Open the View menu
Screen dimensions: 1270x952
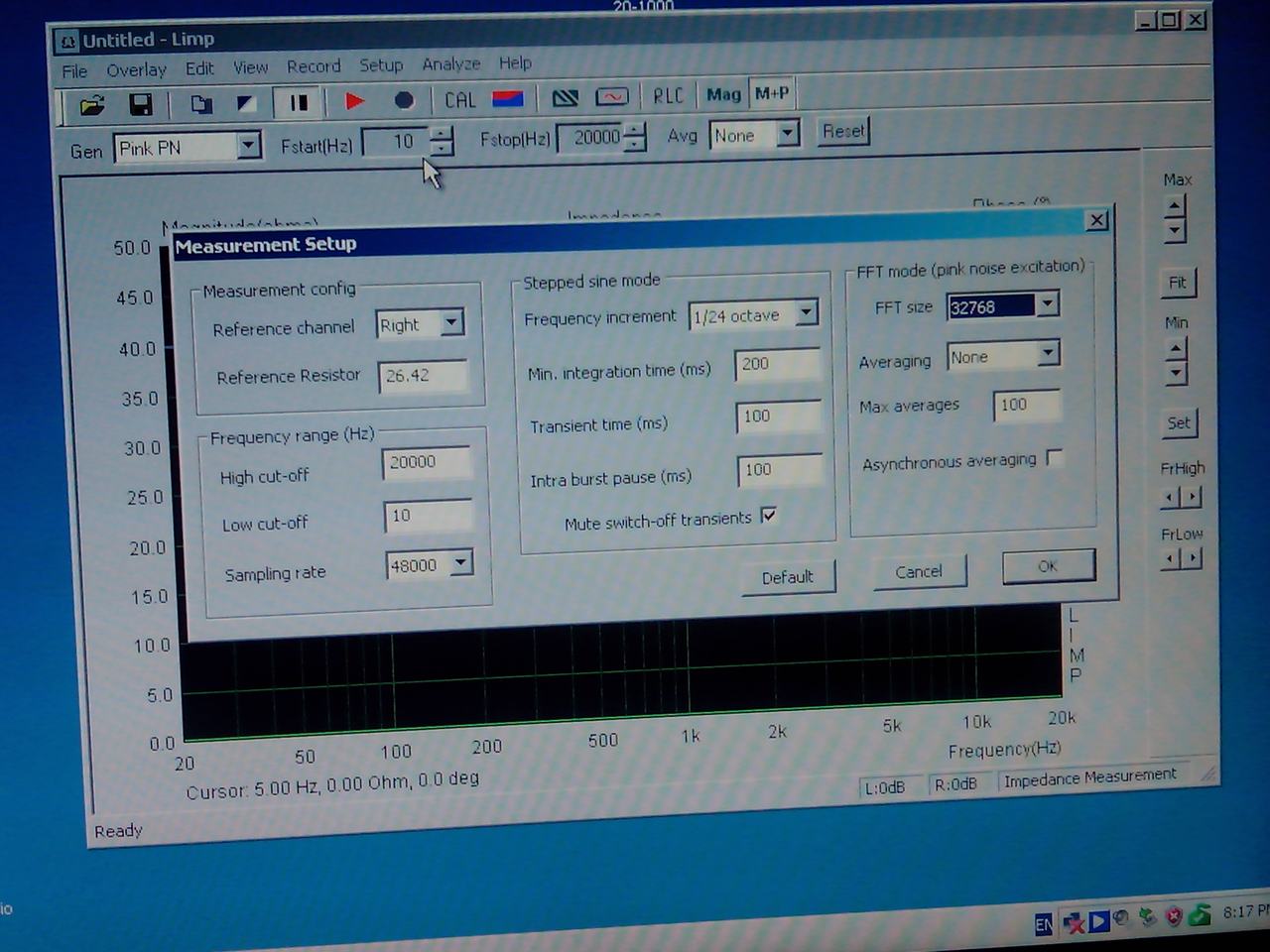[250, 67]
